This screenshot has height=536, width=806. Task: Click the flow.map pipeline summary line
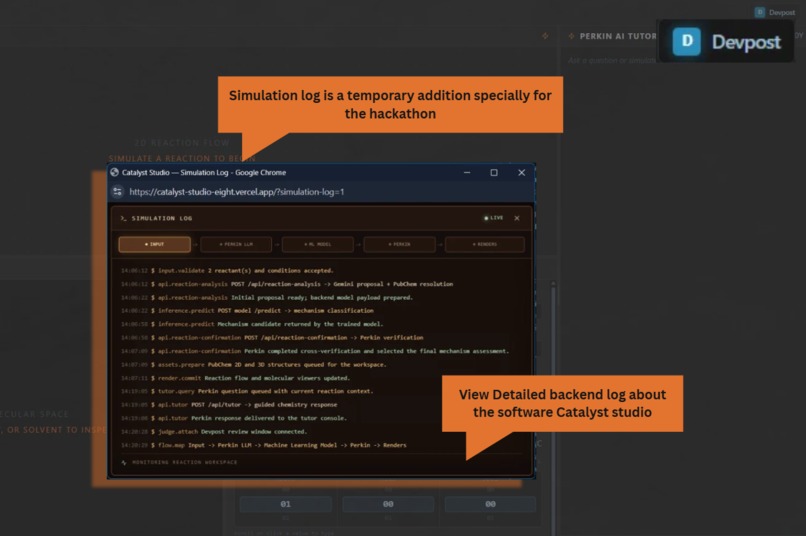click(264, 445)
